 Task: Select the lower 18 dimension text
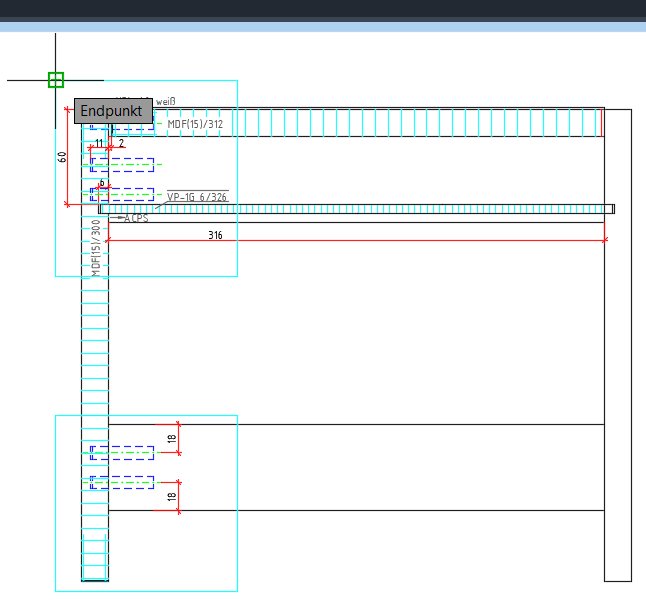click(x=172, y=496)
